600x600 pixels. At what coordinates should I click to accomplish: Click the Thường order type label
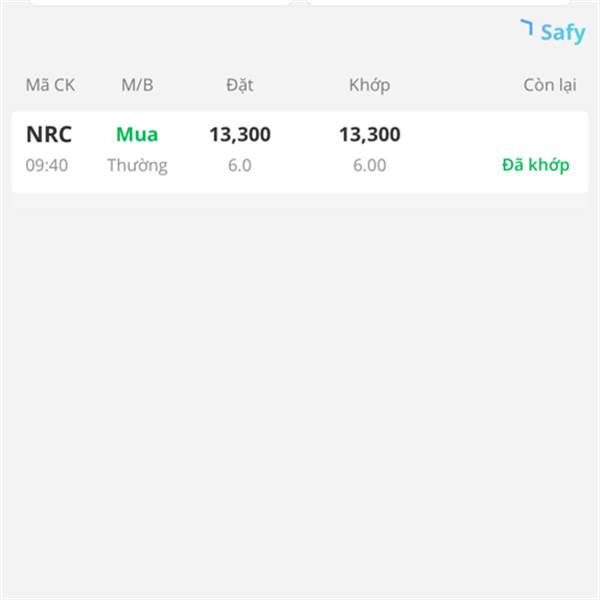click(x=137, y=166)
